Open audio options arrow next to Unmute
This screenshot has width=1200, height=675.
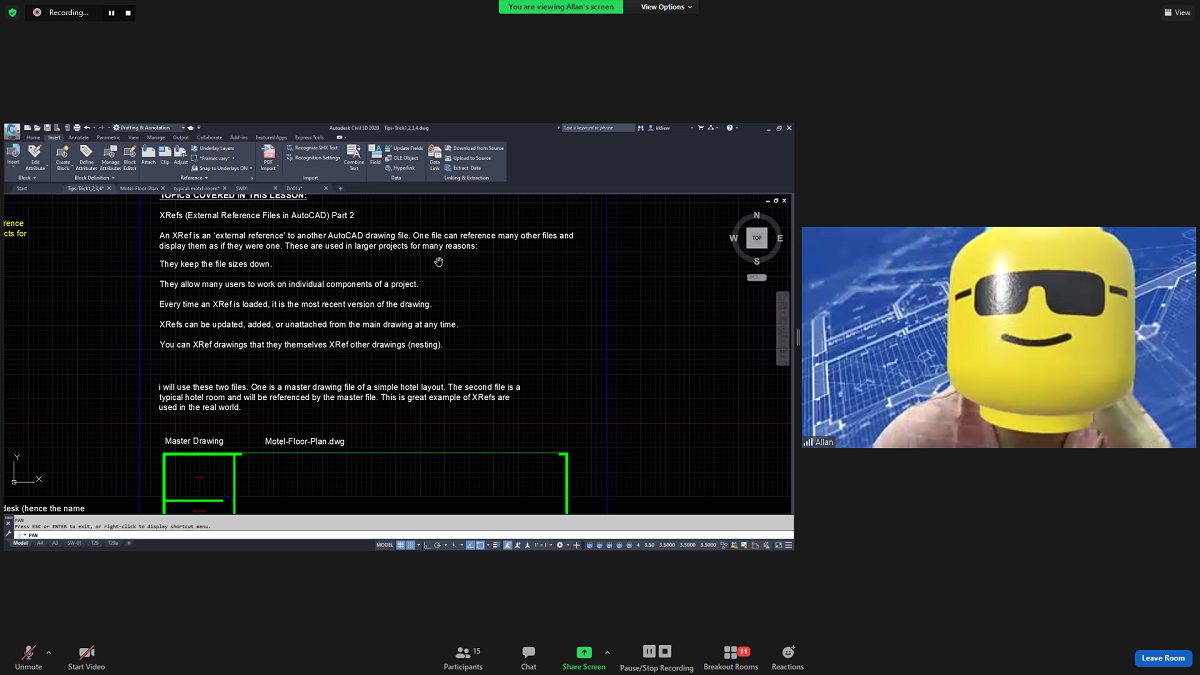click(48, 652)
